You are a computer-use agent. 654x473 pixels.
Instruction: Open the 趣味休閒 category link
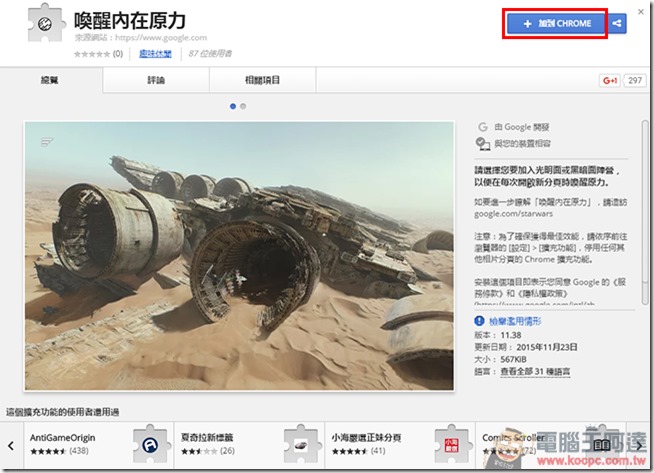coord(155,53)
